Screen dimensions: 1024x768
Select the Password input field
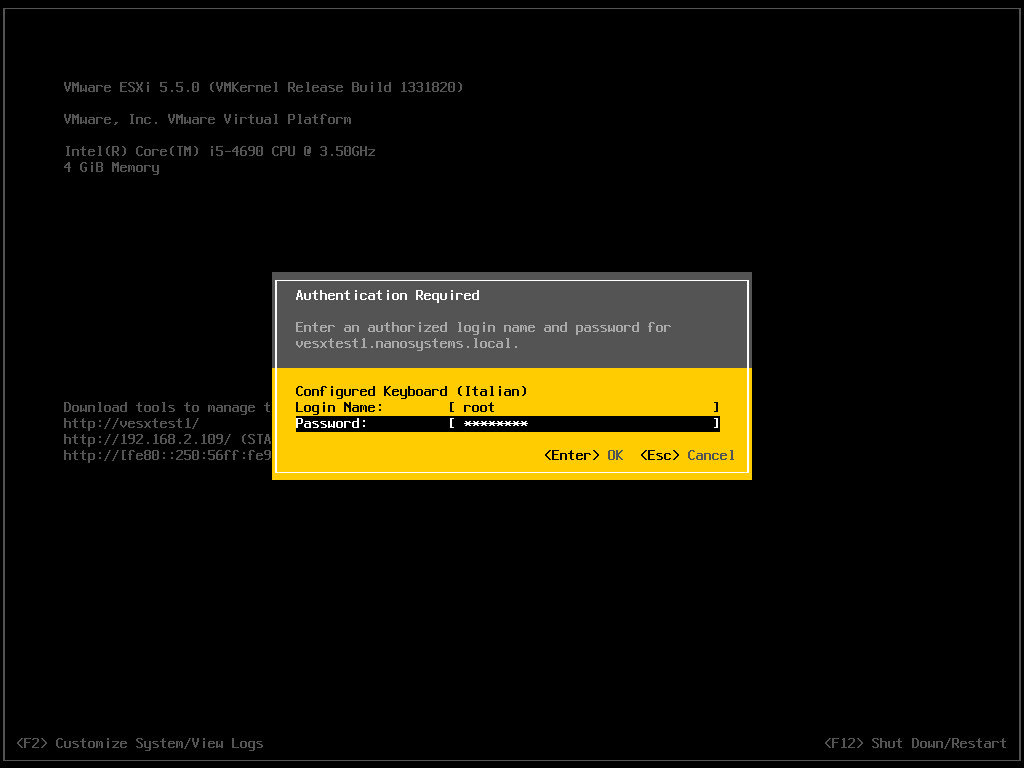tap(584, 423)
